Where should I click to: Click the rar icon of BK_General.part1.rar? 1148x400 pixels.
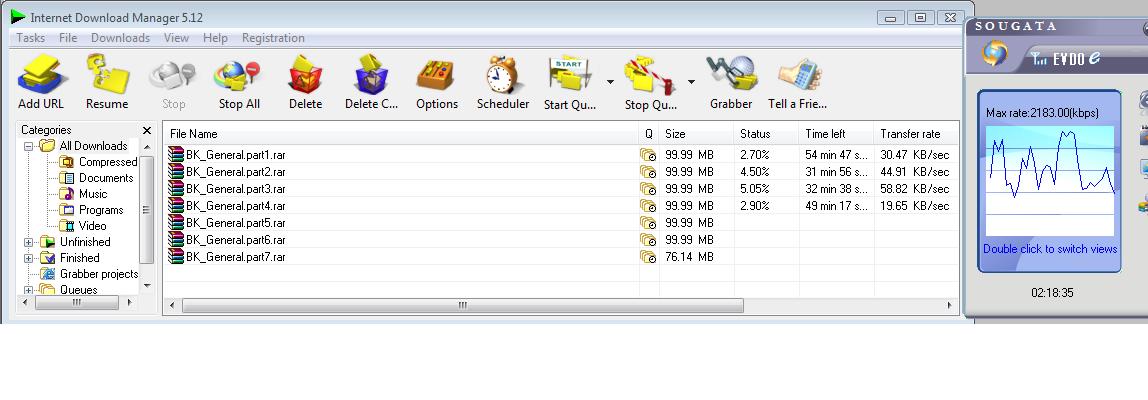[176, 155]
